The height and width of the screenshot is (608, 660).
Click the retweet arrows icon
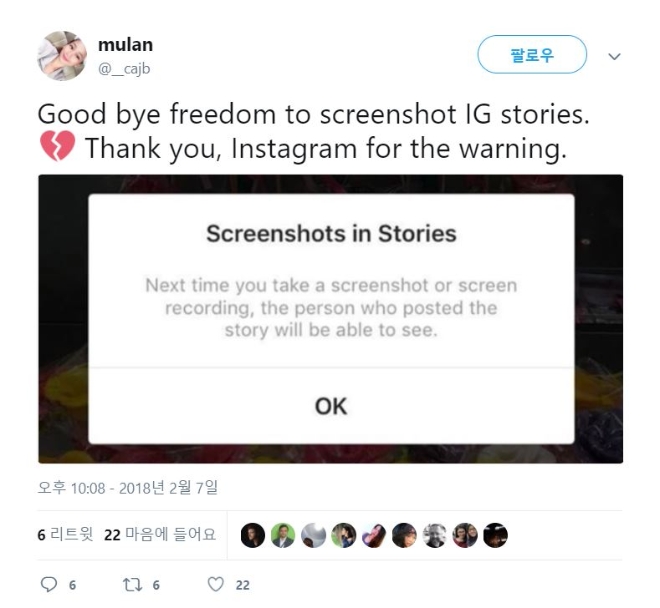pyautogui.click(x=132, y=584)
